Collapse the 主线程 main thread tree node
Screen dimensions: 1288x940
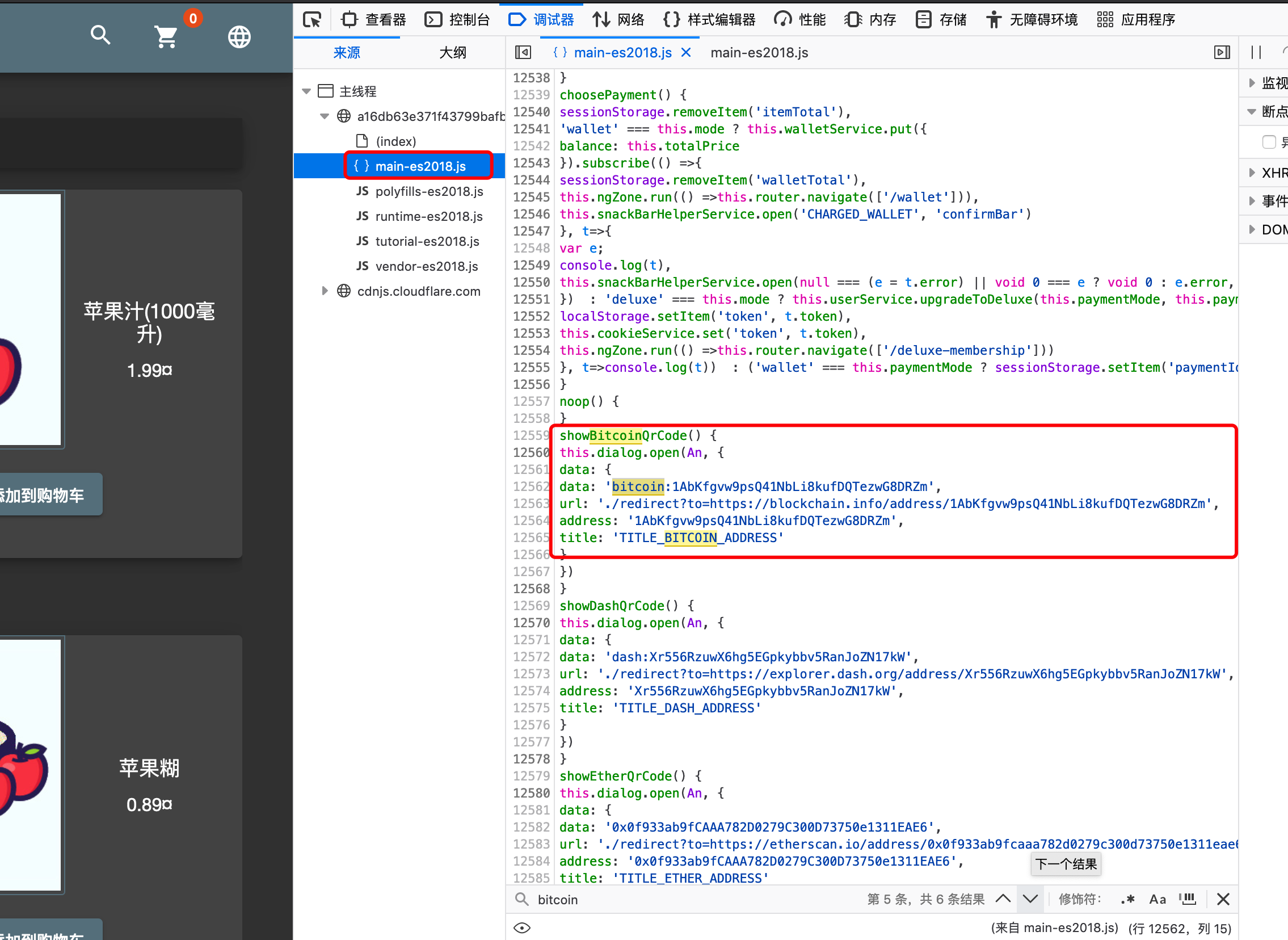pos(306,91)
